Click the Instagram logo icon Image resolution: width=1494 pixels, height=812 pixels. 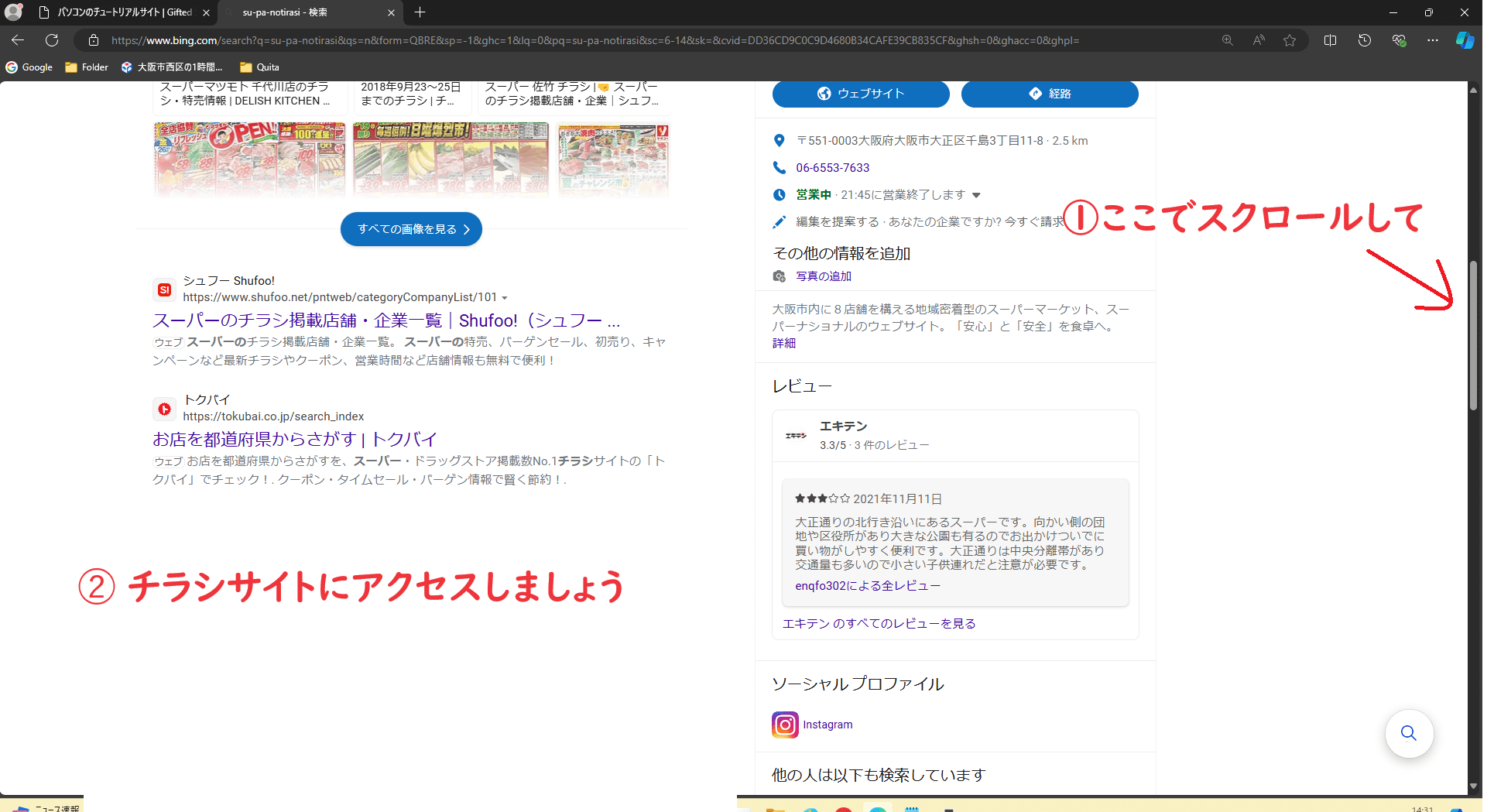[785, 725]
